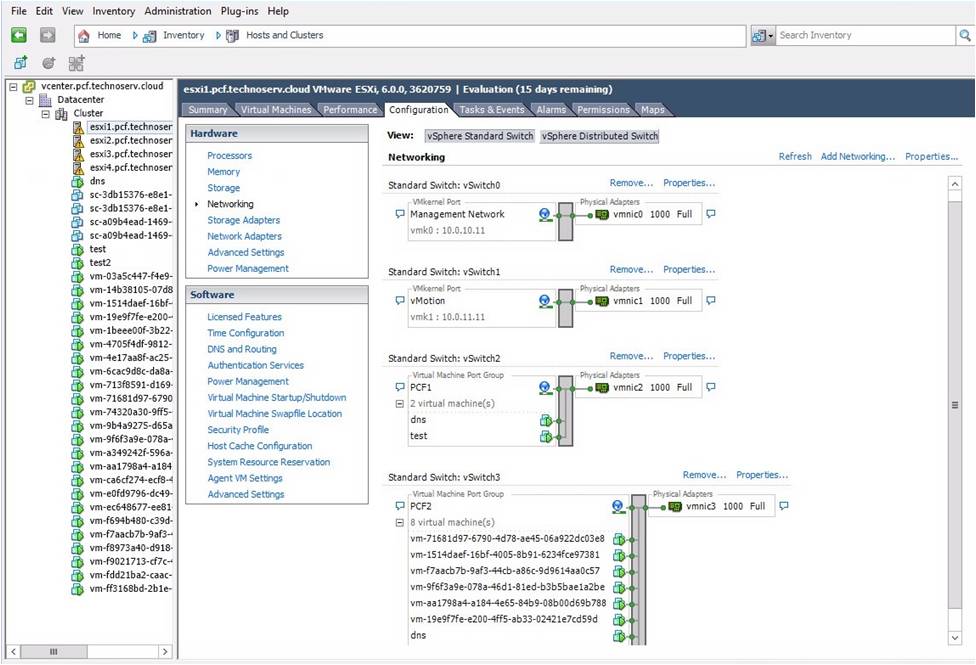Image resolution: width=976 pixels, height=665 pixels.
Task: Click the new virtual machine toolbar icon
Action: [21, 62]
